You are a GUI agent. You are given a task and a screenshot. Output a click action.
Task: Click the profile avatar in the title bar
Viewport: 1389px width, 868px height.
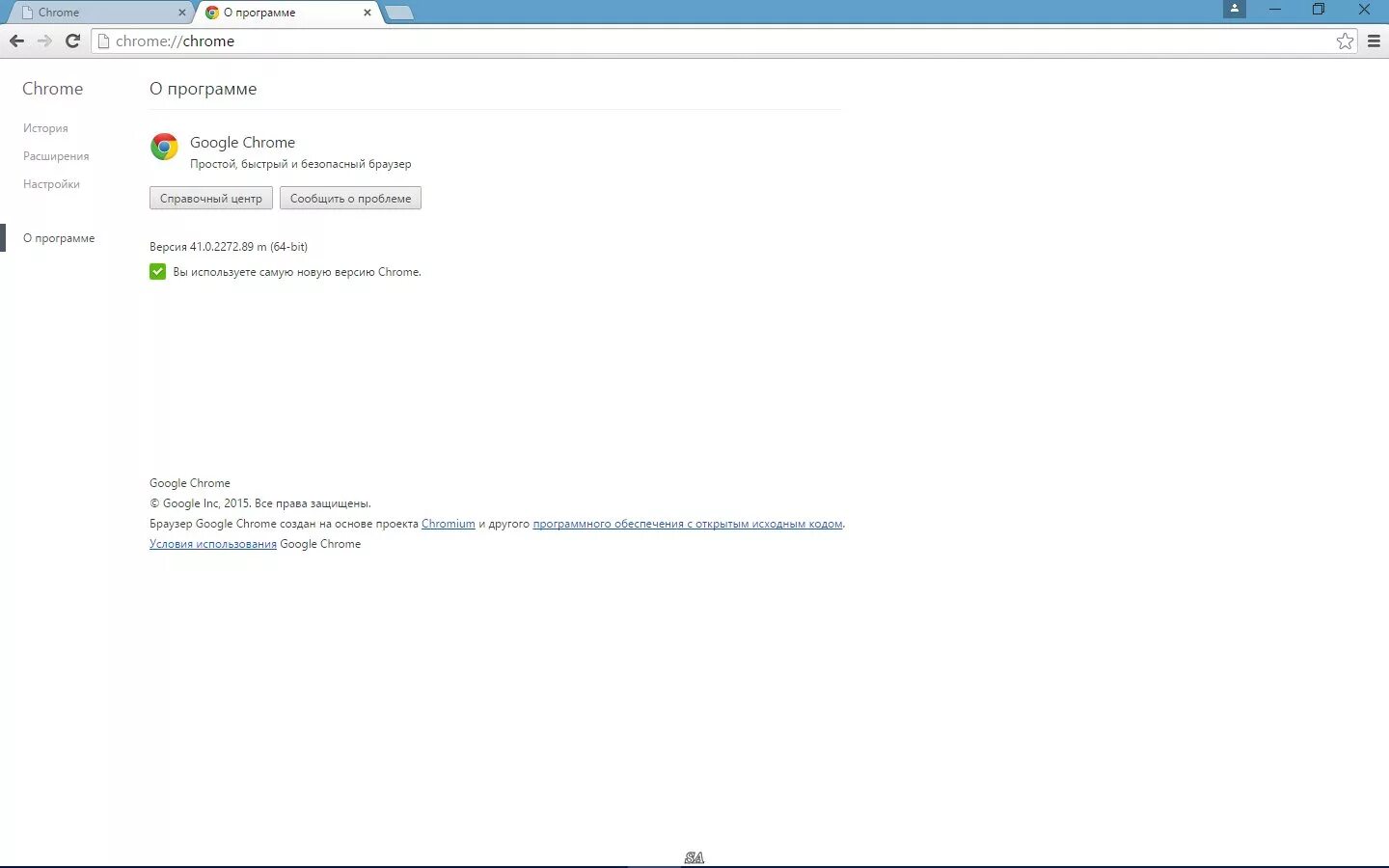coord(1234,10)
